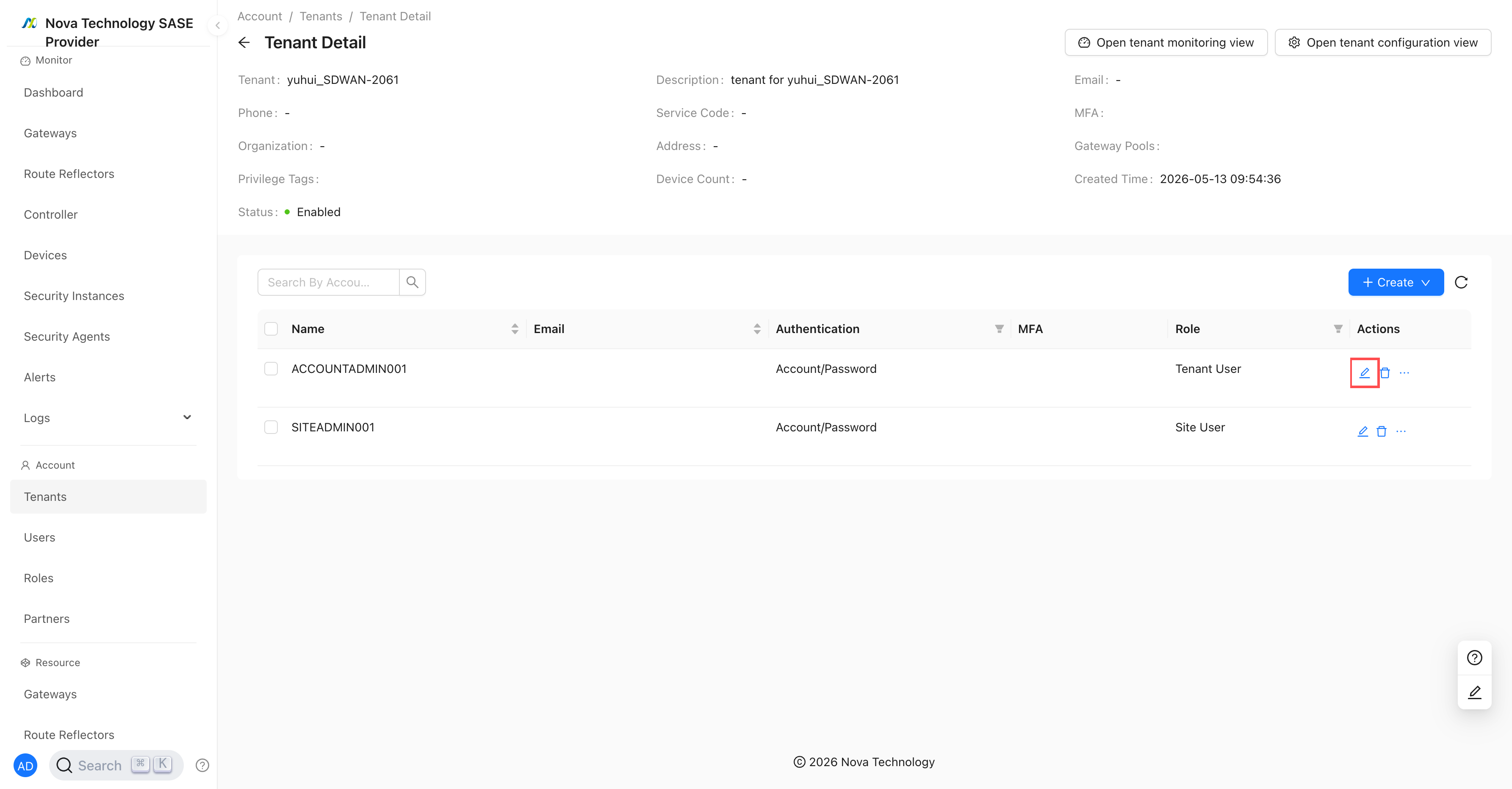Open Route Reflectors under Resource

(108, 735)
